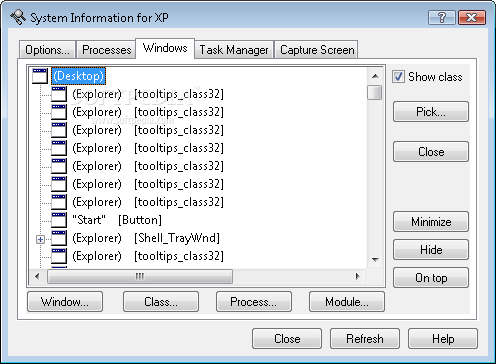Click the bottom Close dialog button

tap(287, 339)
